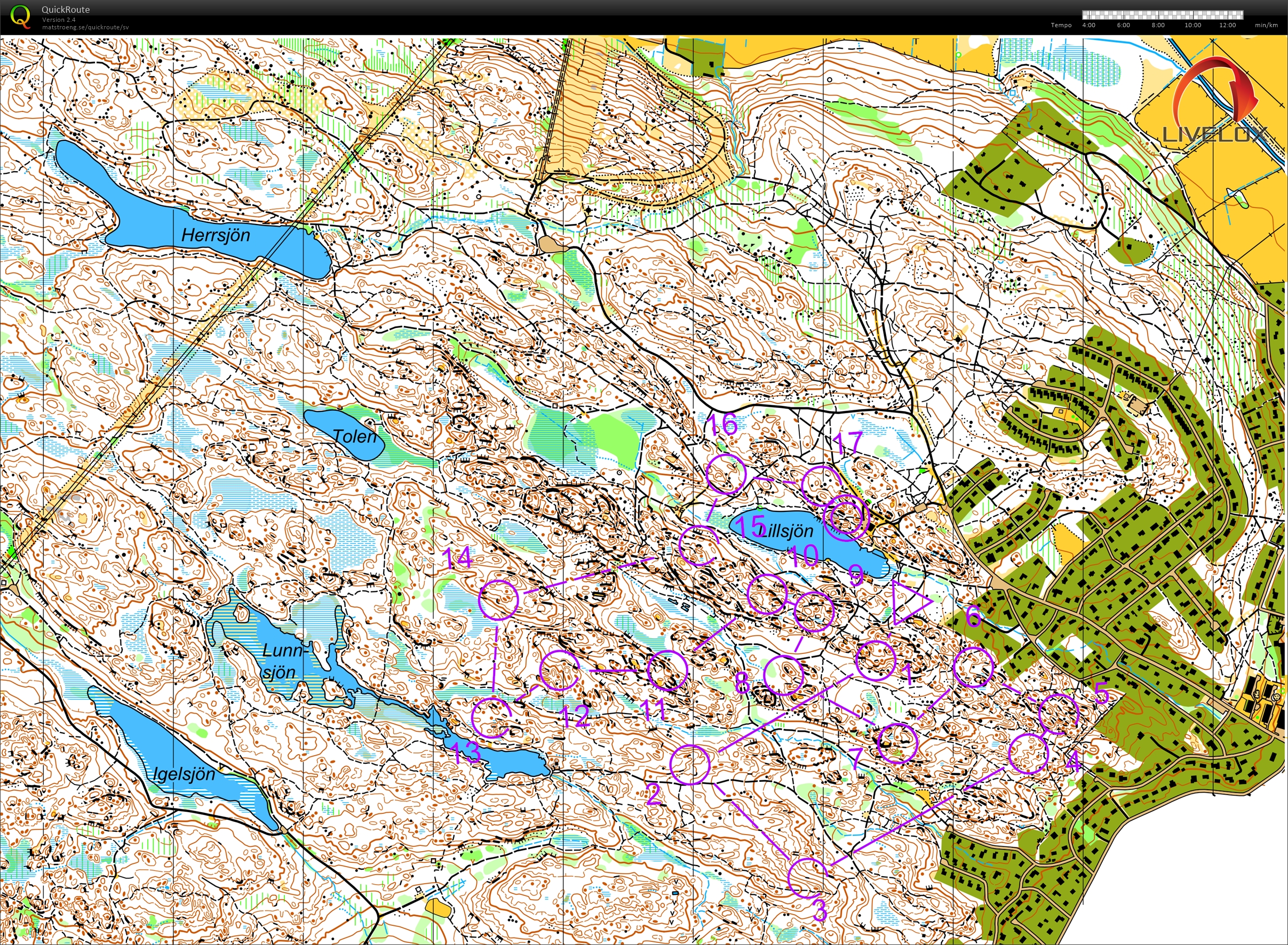This screenshot has width=1288, height=945.
Task: Select control circle 9
Action: click(x=814, y=612)
